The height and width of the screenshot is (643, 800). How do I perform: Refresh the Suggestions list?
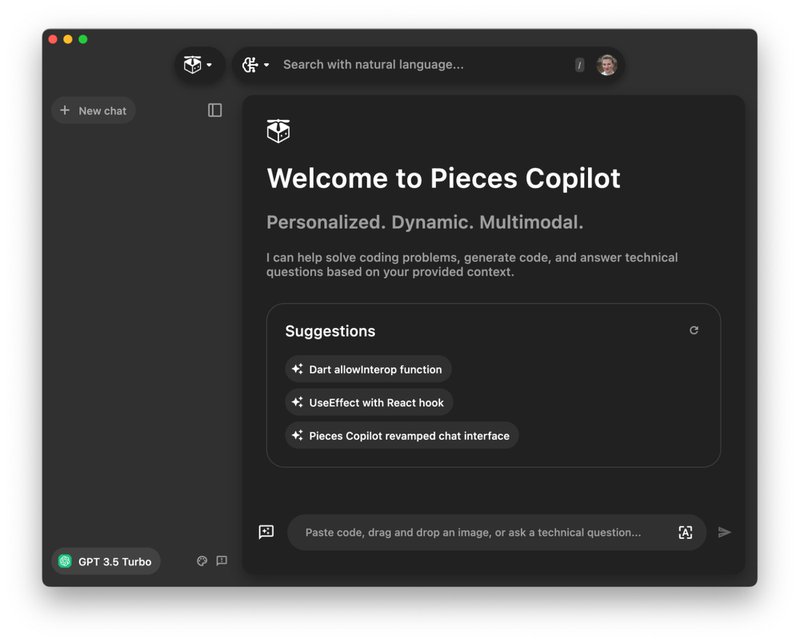click(693, 330)
